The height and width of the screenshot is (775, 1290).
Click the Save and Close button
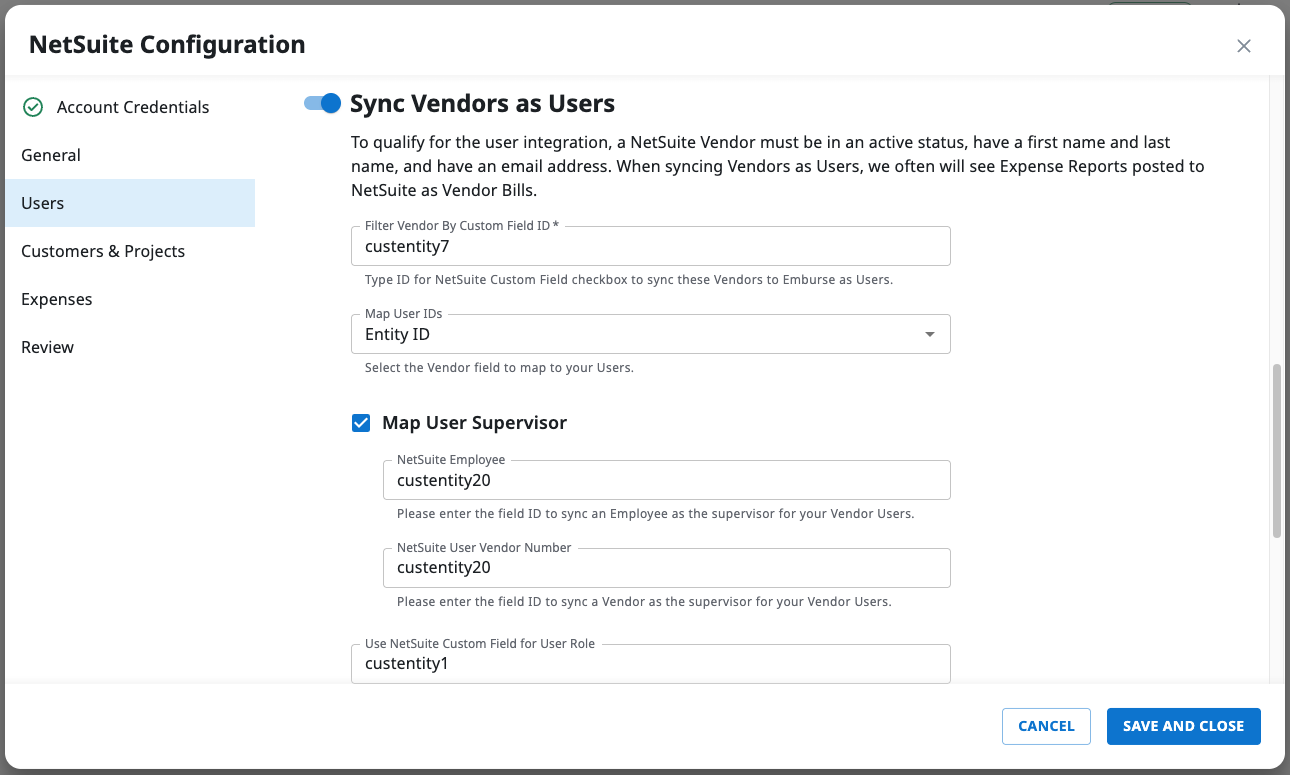point(1183,726)
